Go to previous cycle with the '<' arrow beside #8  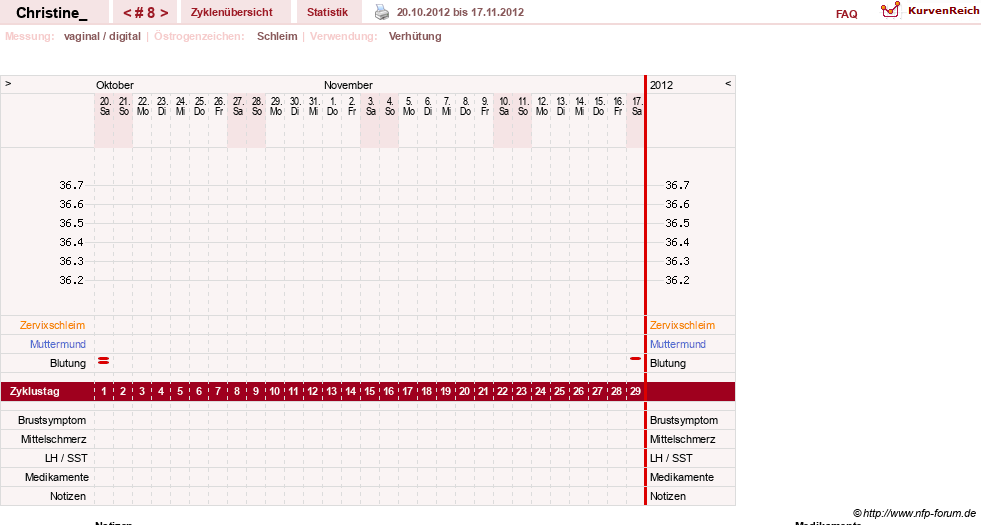[x=127, y=13]
